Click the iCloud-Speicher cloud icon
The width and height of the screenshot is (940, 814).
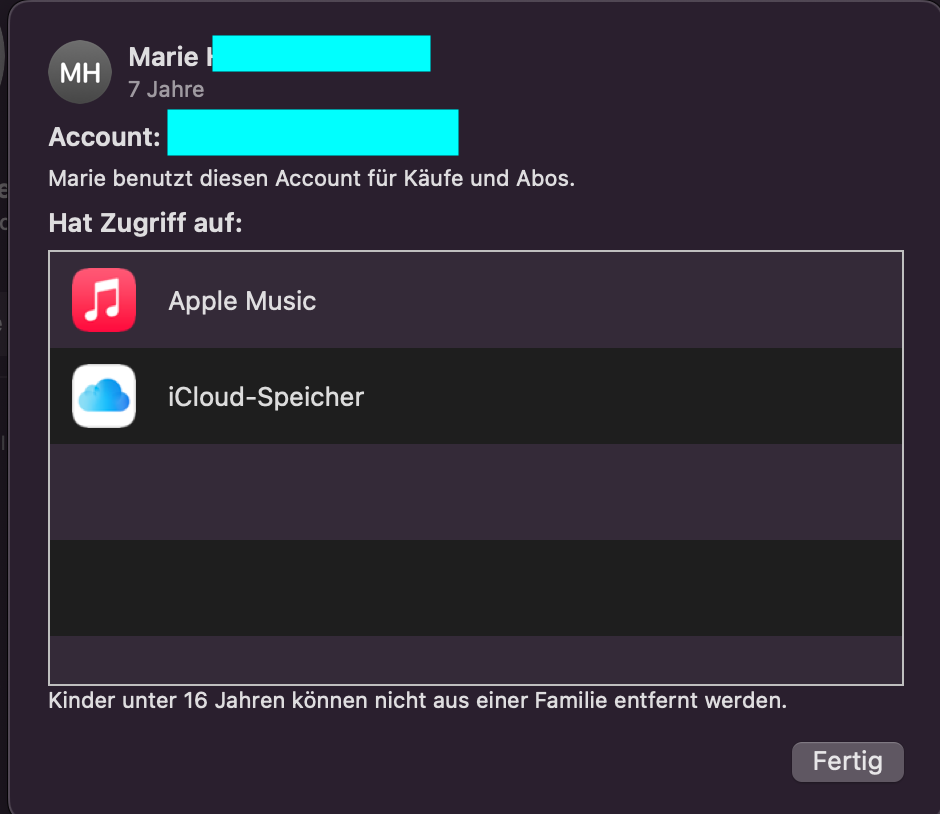click(104, 396)
